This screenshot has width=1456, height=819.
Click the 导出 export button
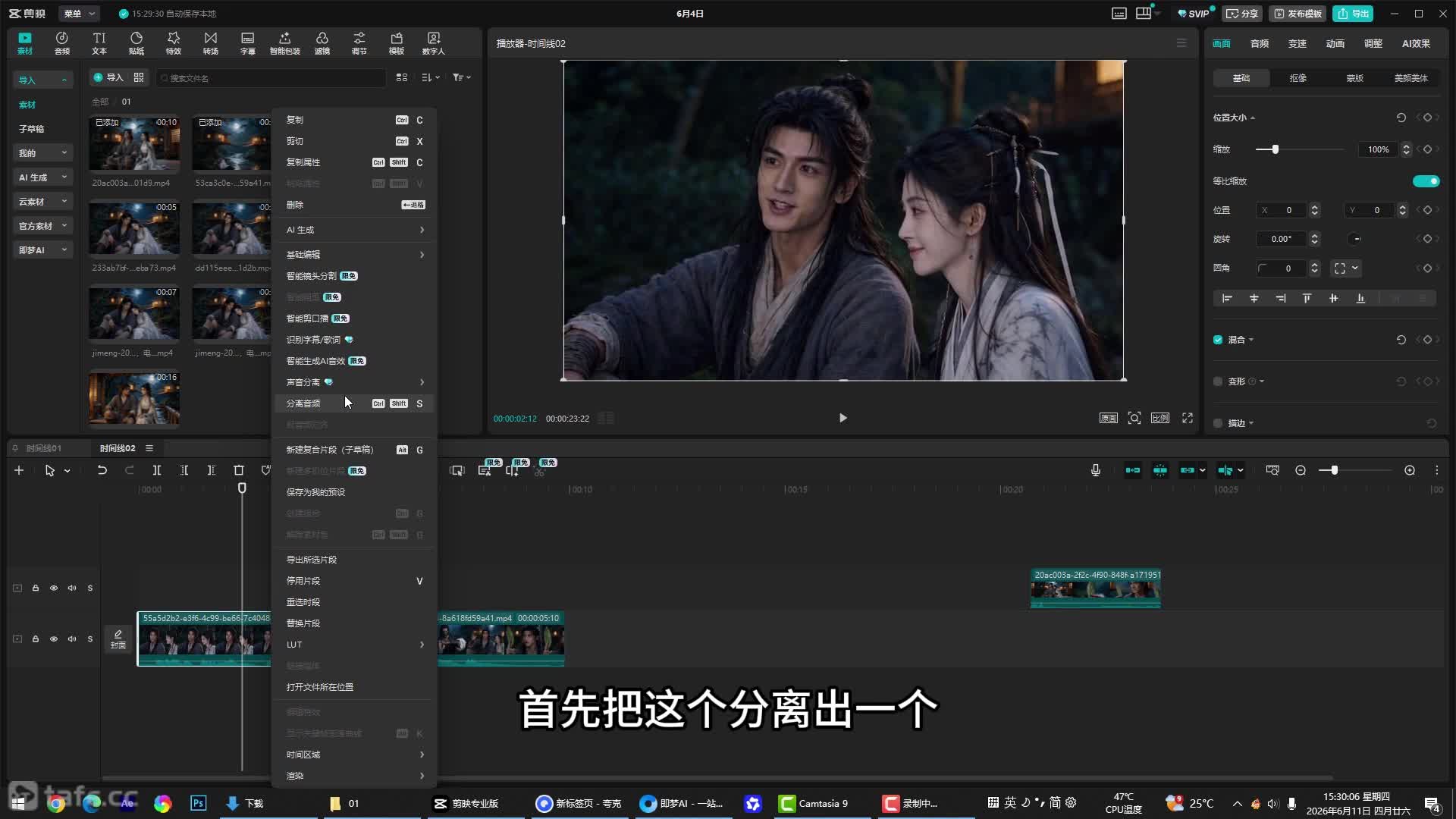coord(1353,14)
